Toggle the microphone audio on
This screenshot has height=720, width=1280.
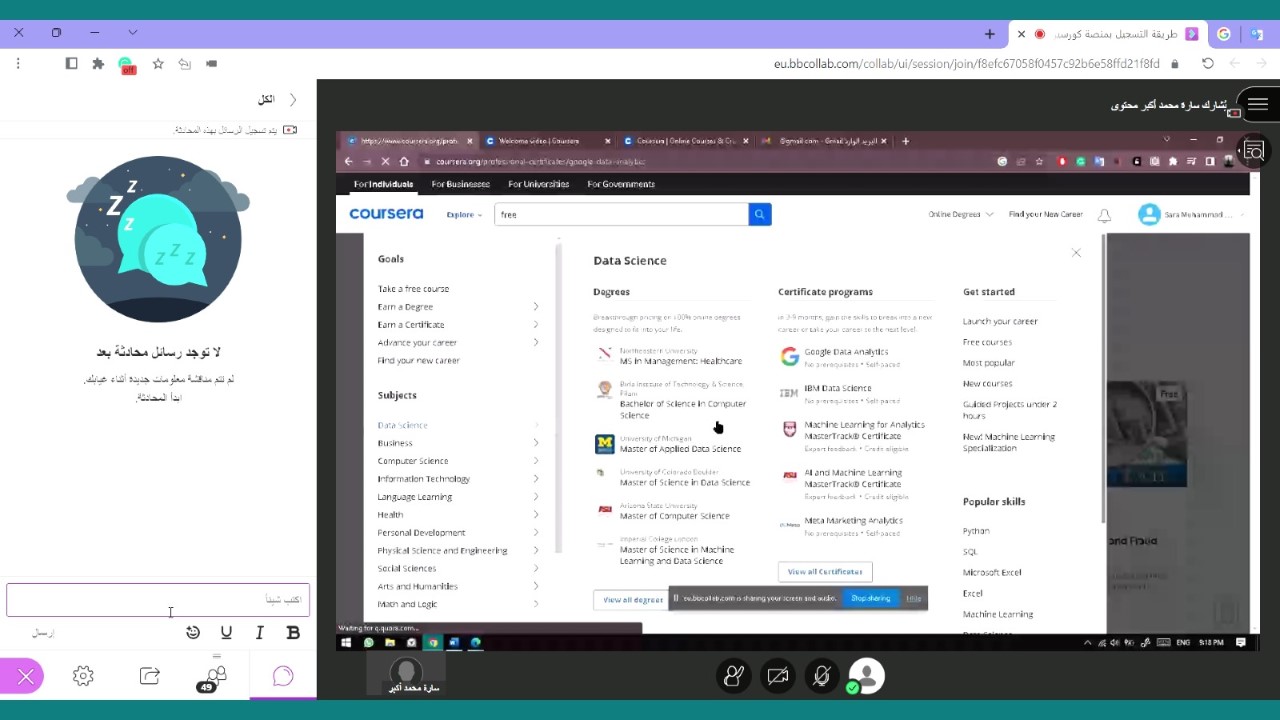[821, 677]
